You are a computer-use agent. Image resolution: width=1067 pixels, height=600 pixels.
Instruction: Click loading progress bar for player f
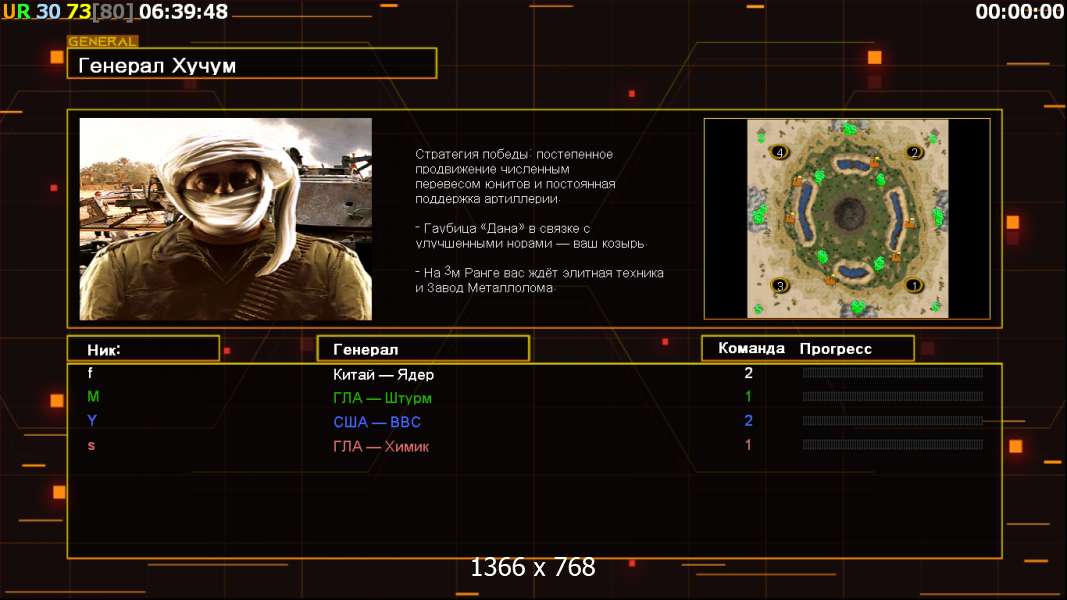893,373
